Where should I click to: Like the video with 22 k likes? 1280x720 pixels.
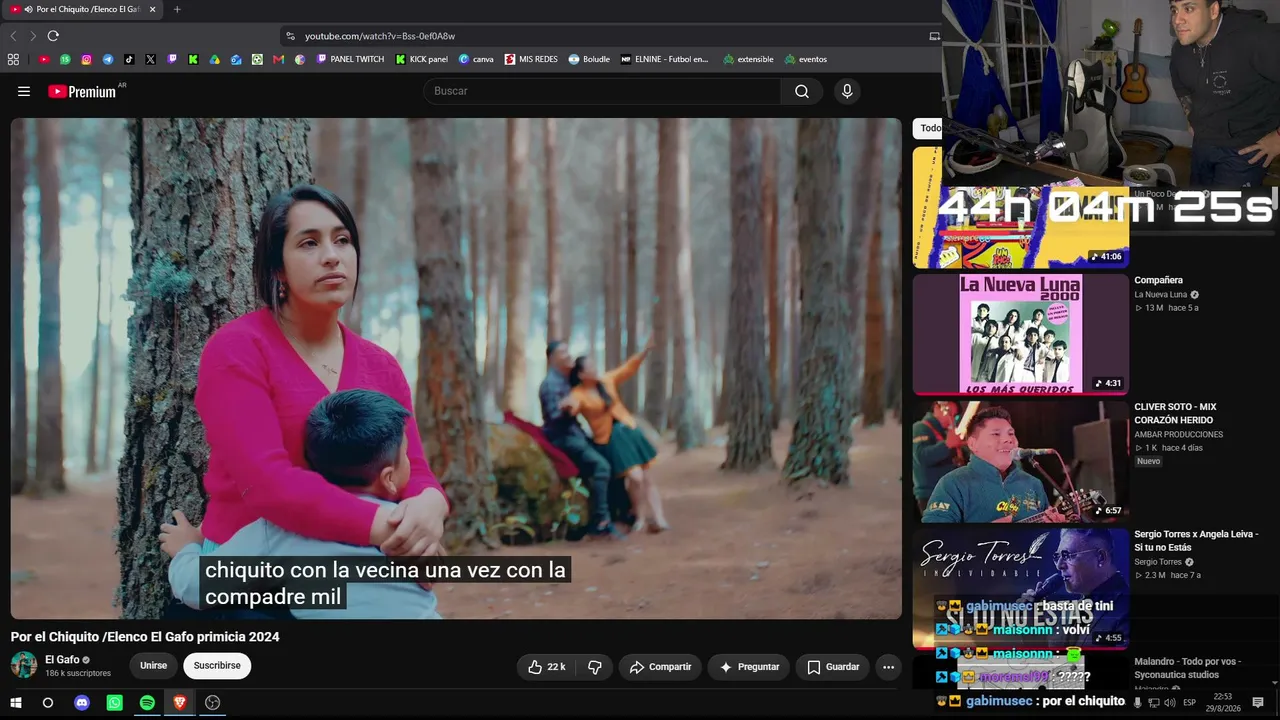tap(546, 667)
